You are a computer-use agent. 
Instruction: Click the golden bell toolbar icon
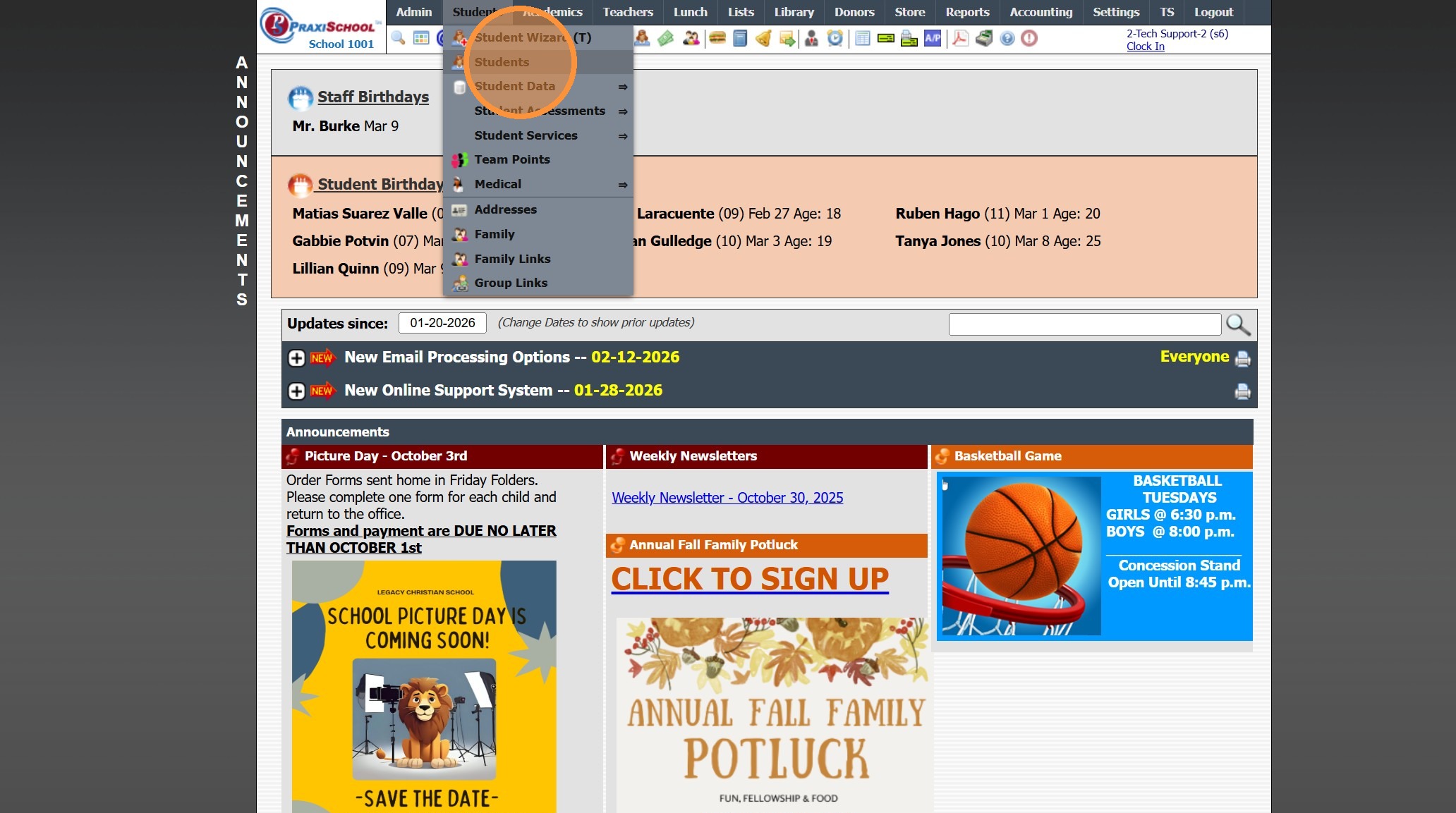763,38
